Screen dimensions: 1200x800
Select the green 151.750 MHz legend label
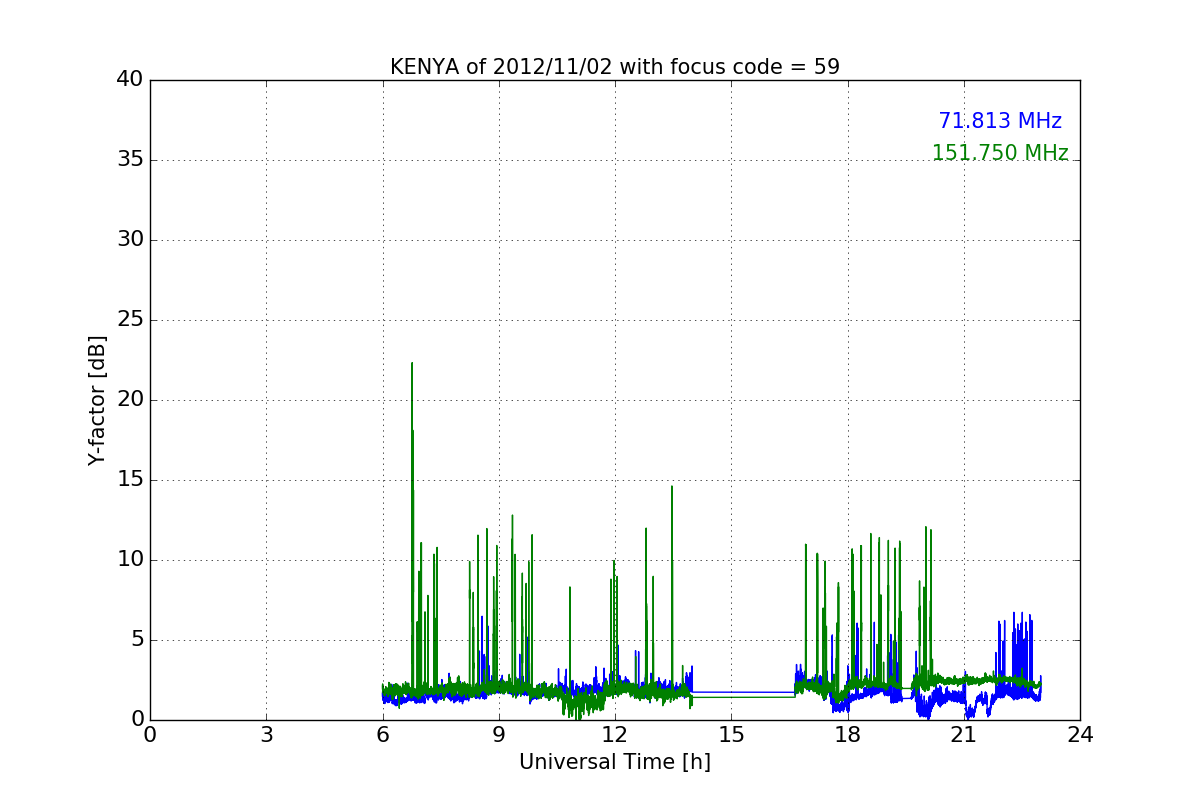click(x=1000, y=153)
